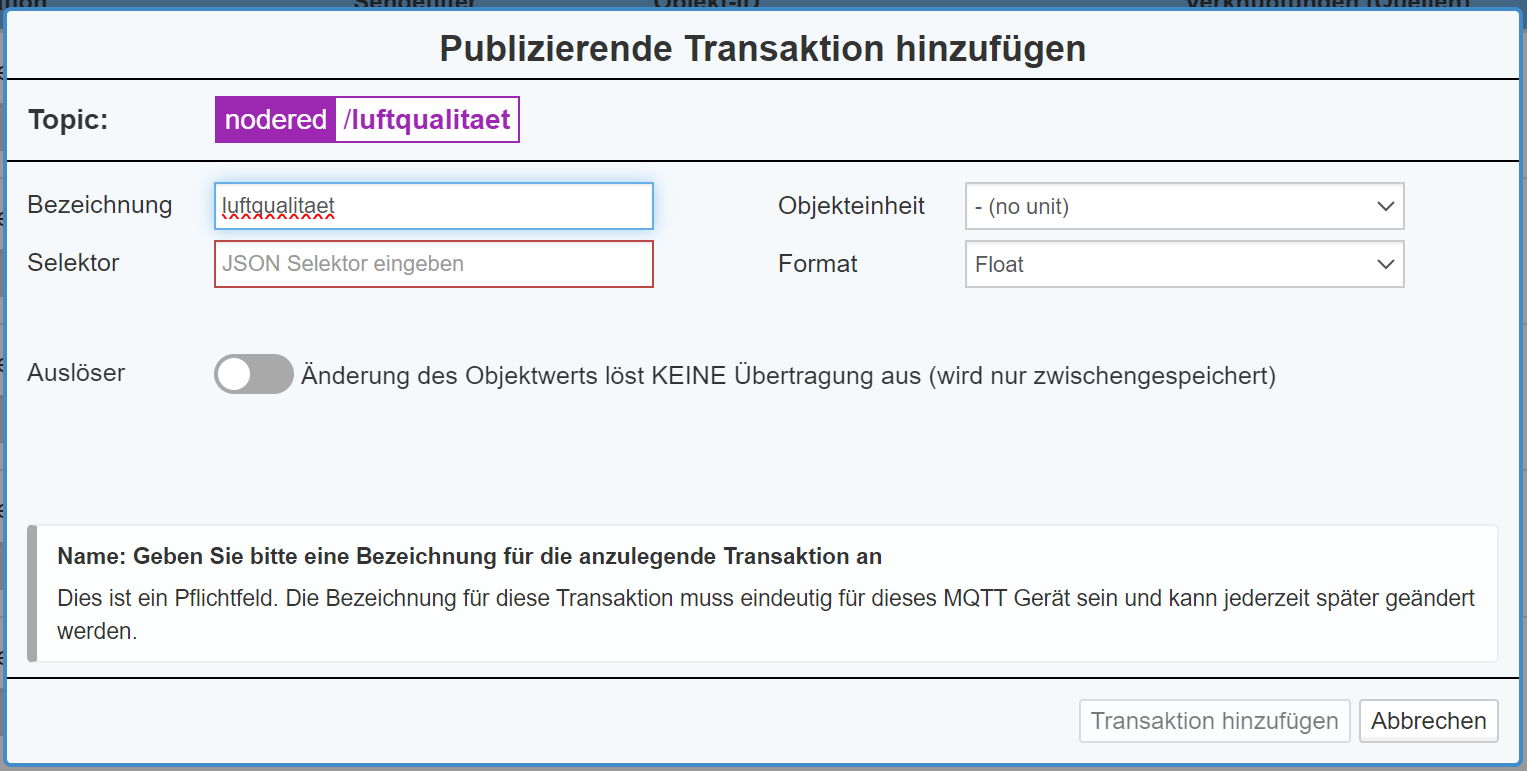Viewport: 1527px width, 771px height.
Task: Click the 'Änderung des Objektwerts' trigger description
Action: 788,376
